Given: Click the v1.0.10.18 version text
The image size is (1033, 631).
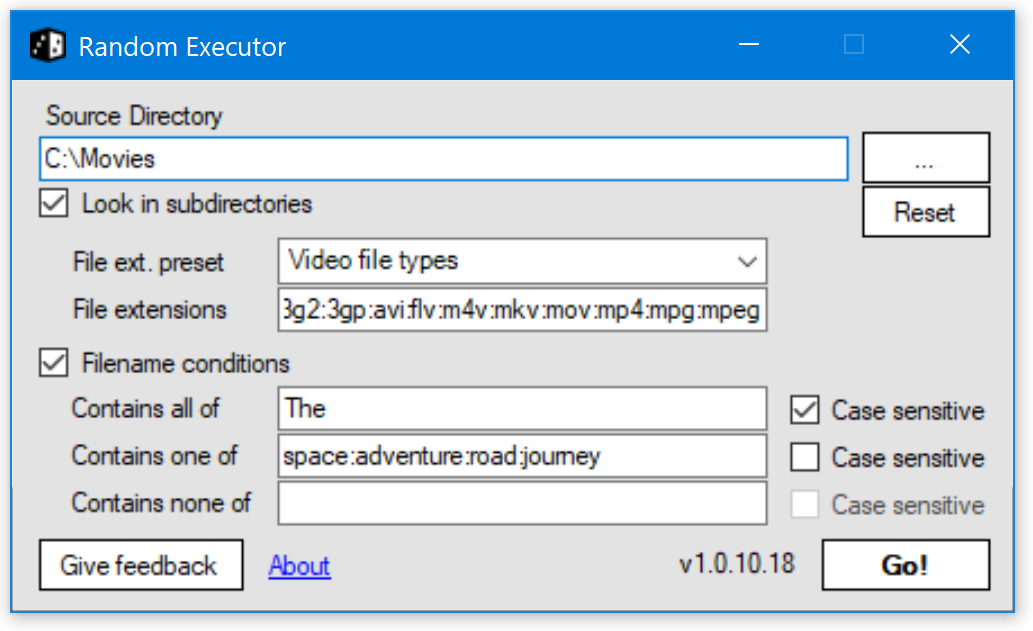Looking at the screenshot, I should click(x=737, y=564).
